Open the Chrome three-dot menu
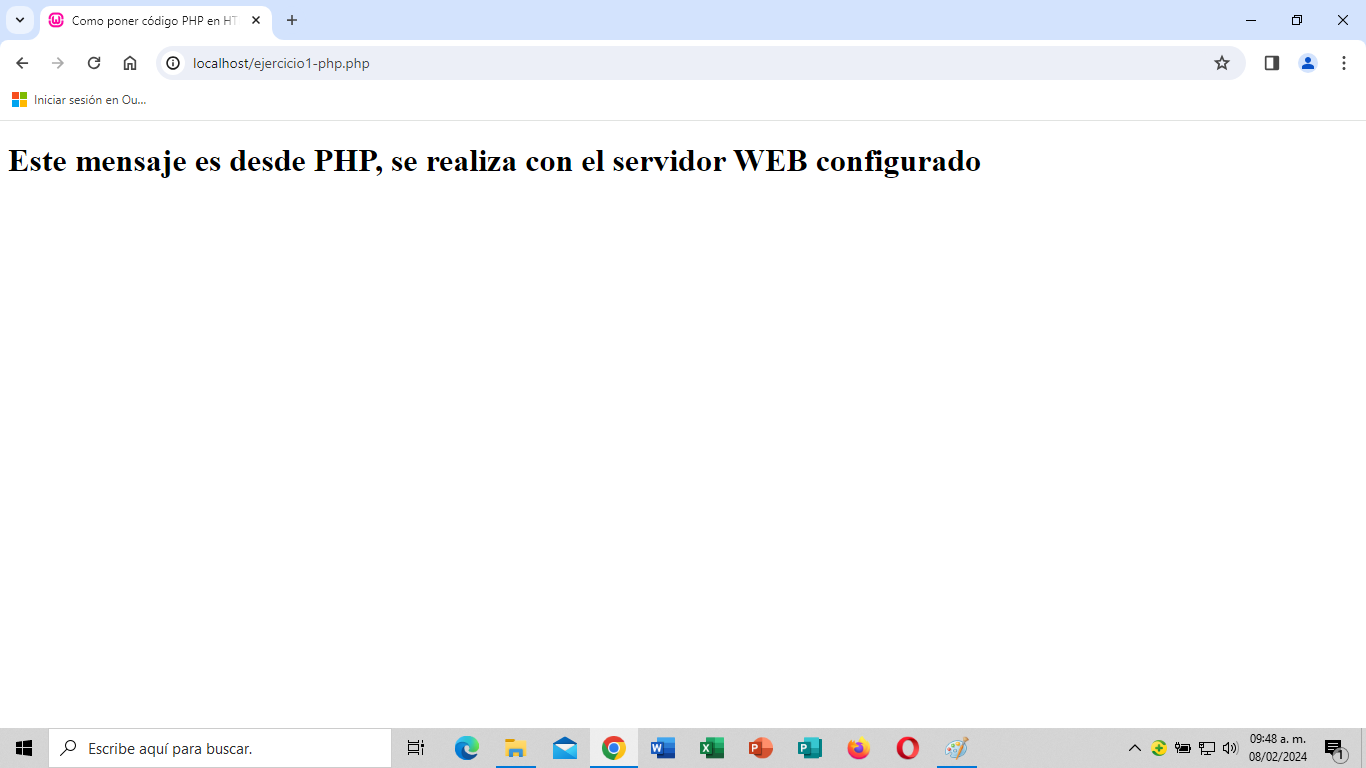Screen dimensions: 1366x768 [1343, 63]
